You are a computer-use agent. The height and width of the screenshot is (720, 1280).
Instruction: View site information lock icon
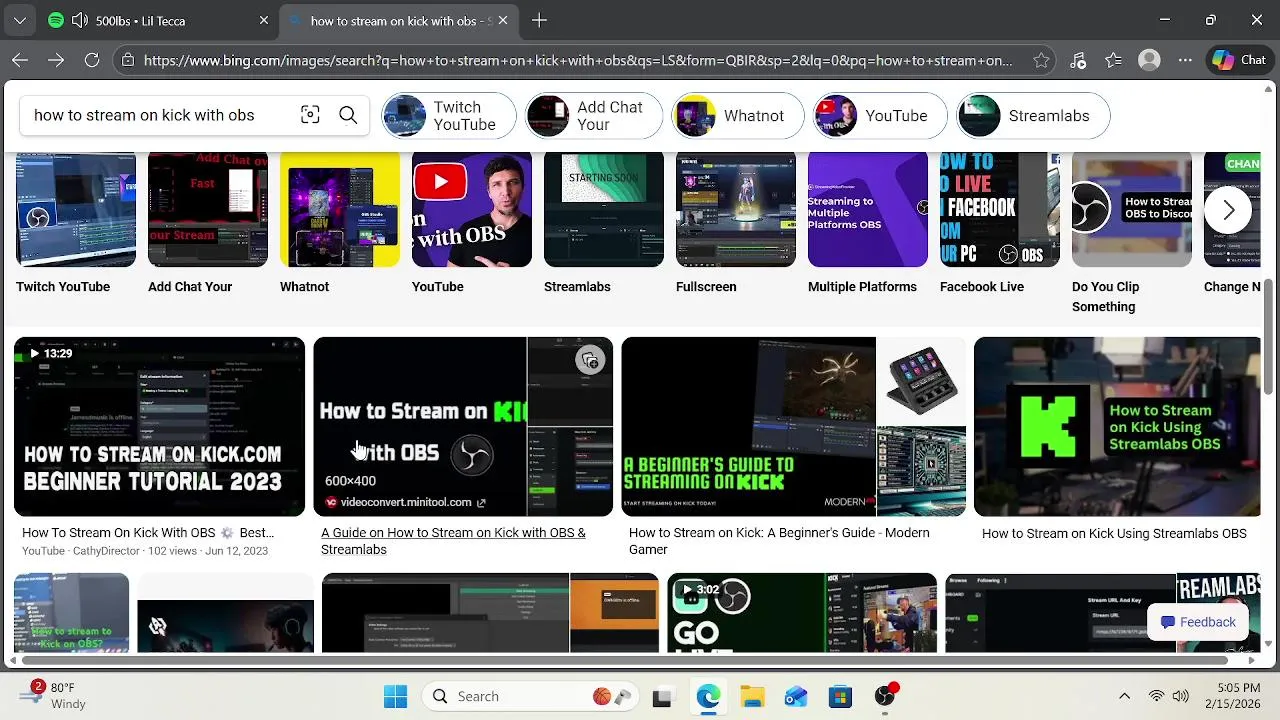pos(126,60)
